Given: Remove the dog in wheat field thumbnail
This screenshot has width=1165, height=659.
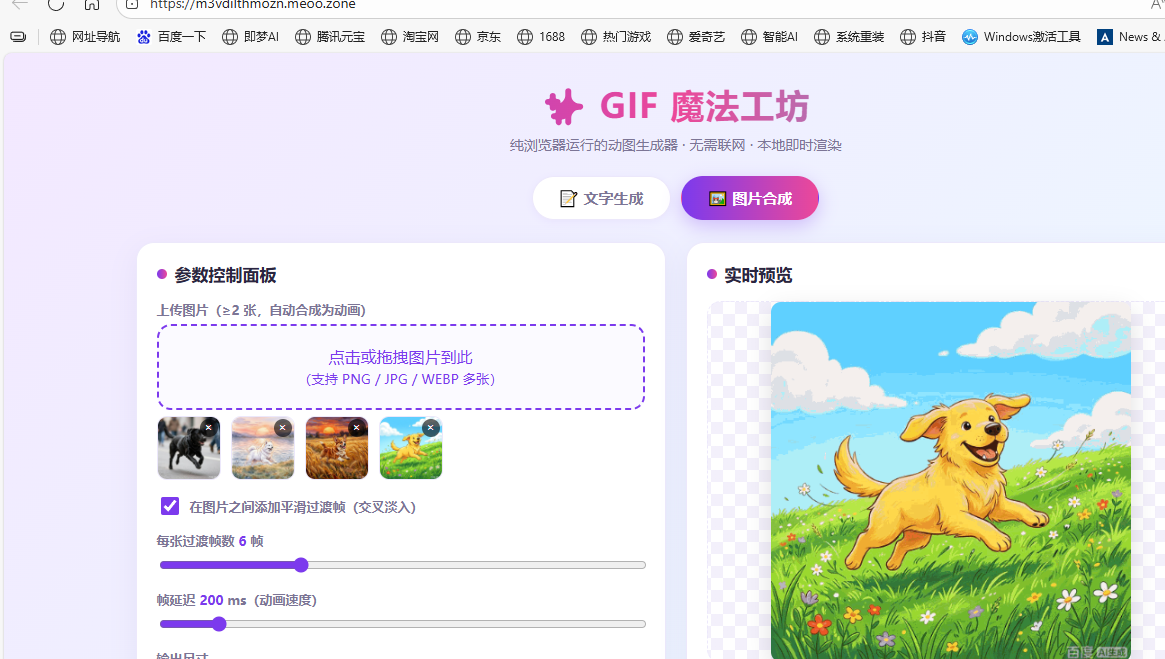Looking at the screenshot, I should coord(357,427).
